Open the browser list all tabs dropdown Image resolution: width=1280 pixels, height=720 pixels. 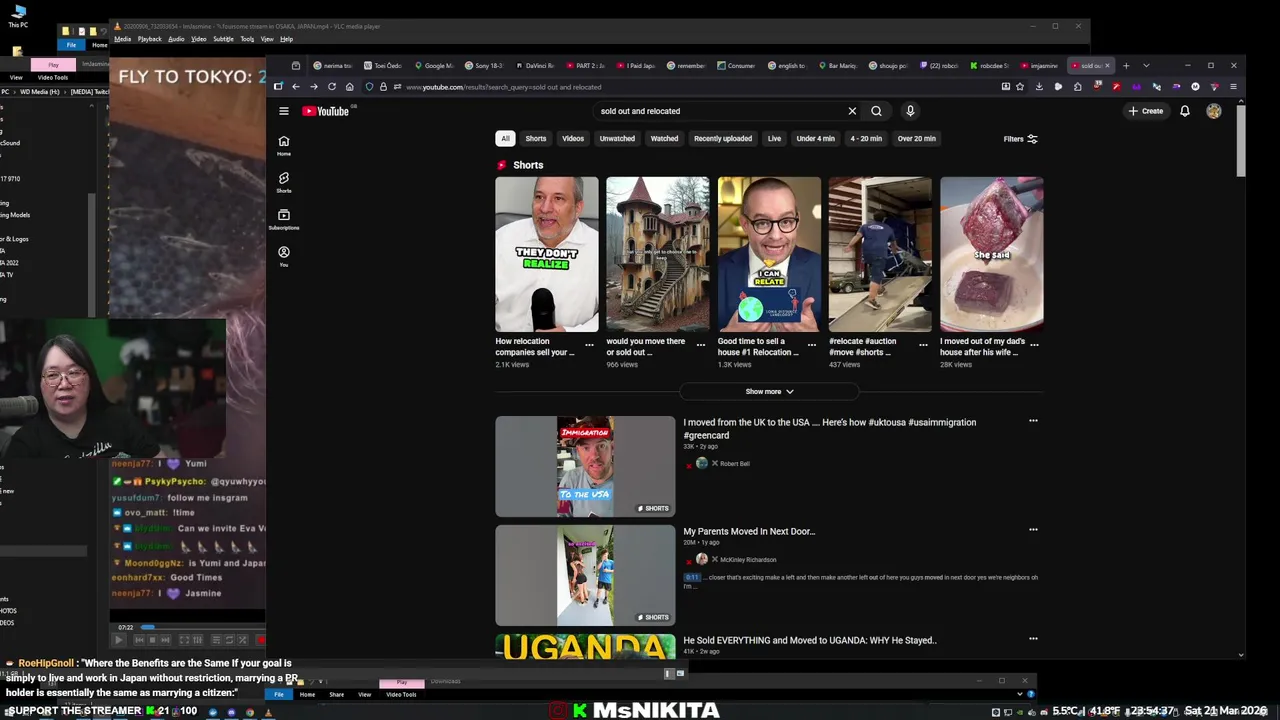pyautogui.click(x=1146, y=66)
